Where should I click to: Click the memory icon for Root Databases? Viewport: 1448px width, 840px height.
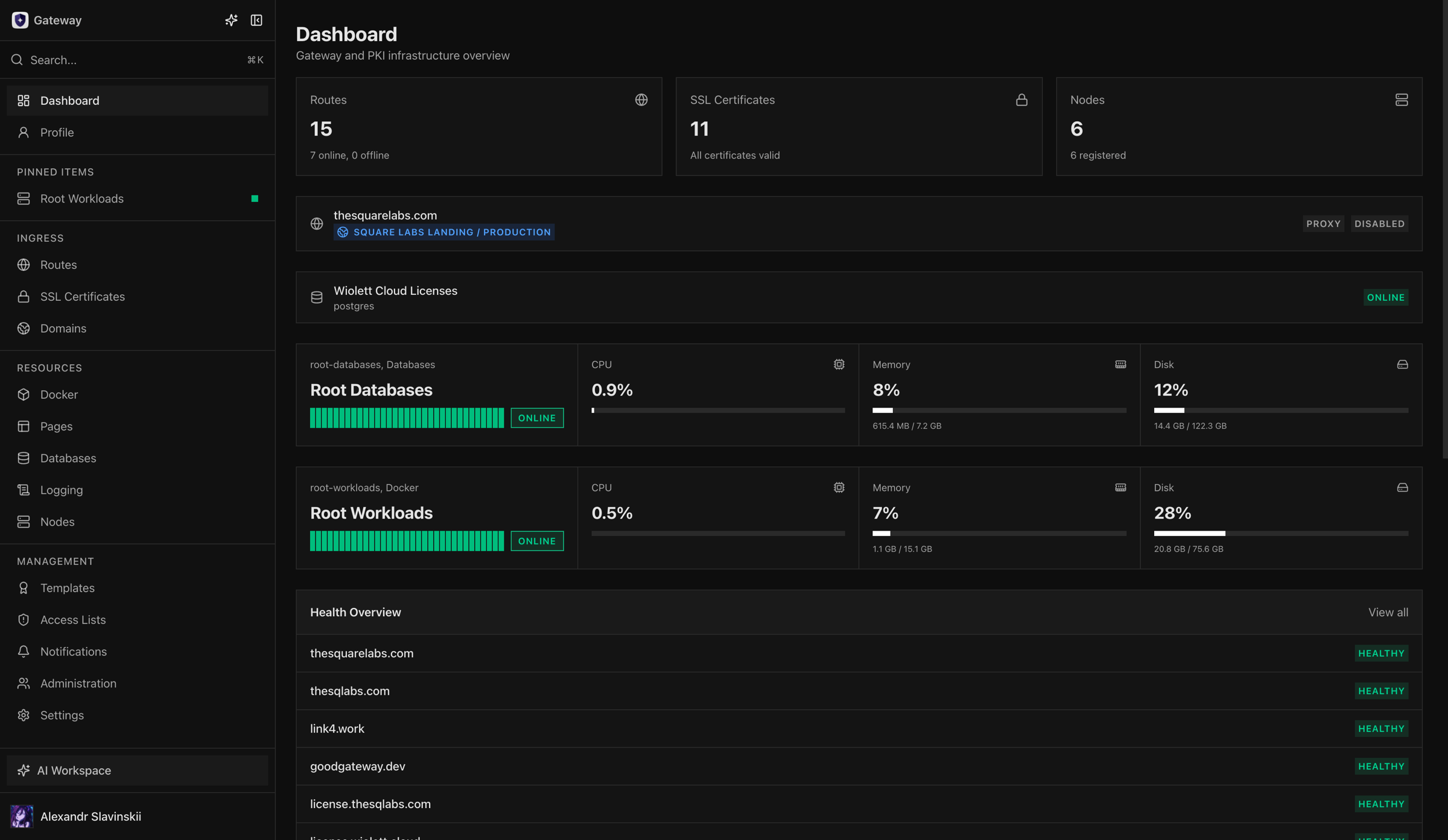coord(1120,364)
